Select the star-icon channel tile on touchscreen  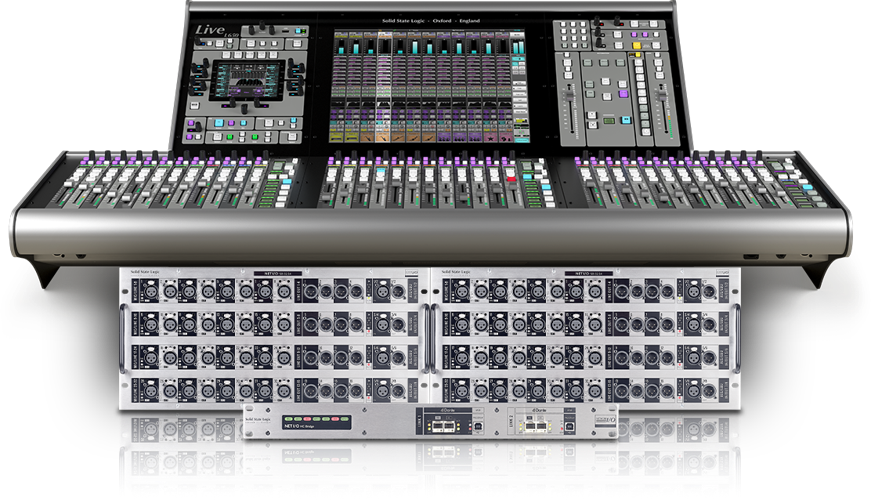point(490,137)
